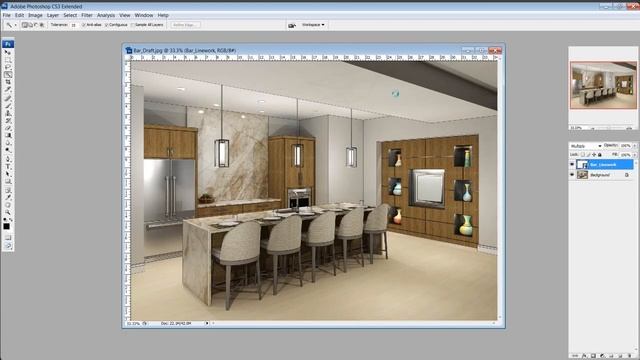Select the Lasso tool

8,67
